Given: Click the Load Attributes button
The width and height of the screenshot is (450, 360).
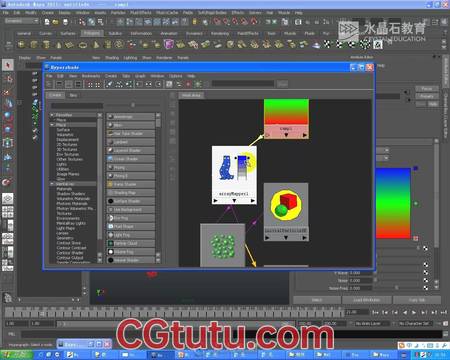Looking at the screenshot, I should pos(366,300).
